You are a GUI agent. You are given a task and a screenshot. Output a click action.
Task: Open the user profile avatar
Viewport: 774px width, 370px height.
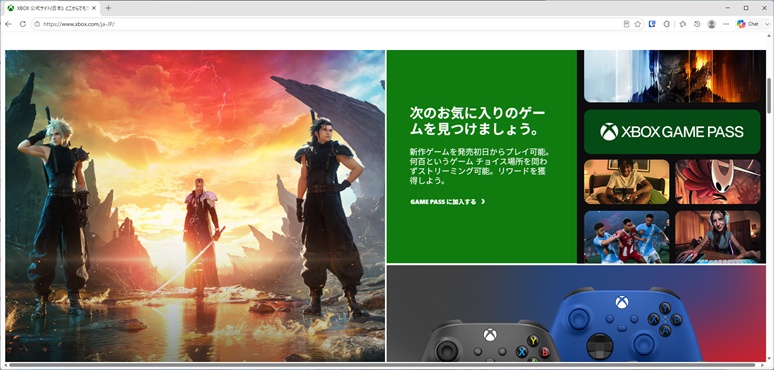pyautogui.click(x=711, y=24)
